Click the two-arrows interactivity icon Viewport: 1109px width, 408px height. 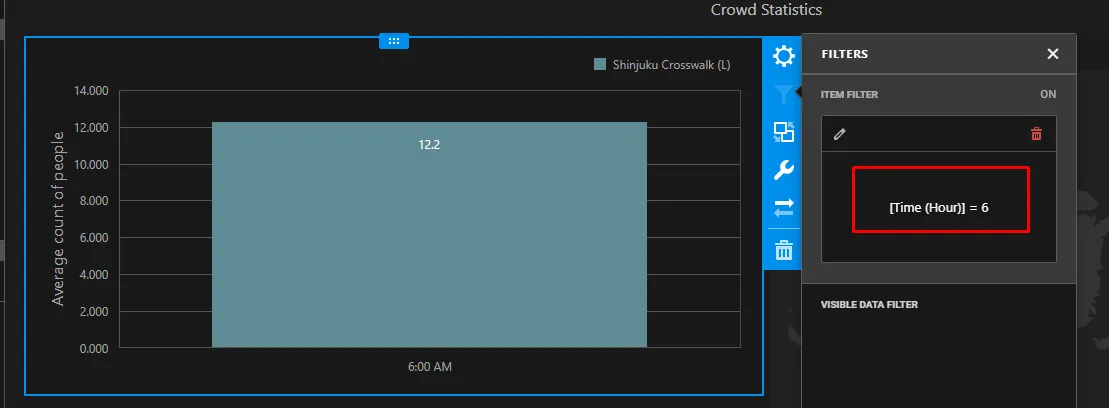pos(783,207)
